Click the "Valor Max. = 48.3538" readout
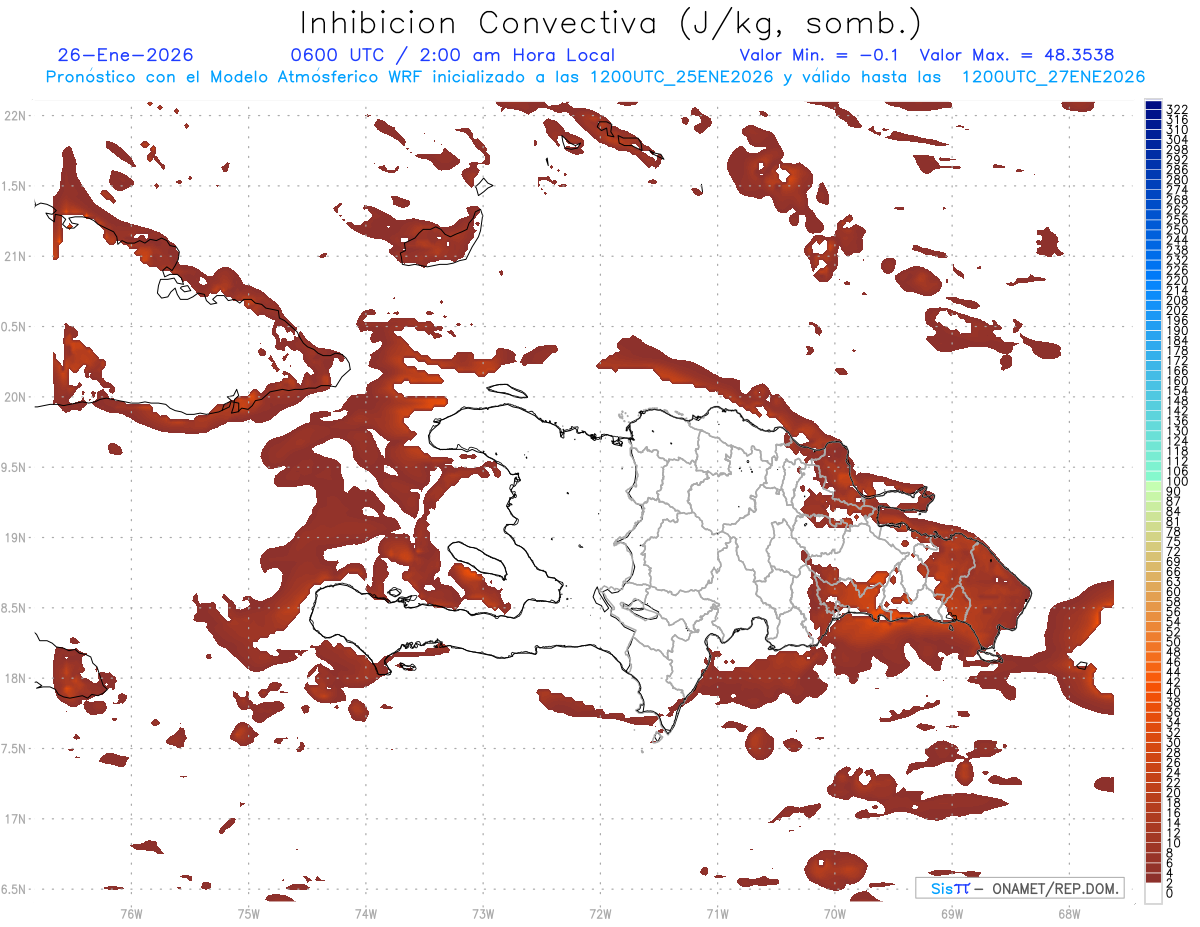The height and width of the screenshot is (927, 1200). (1017, 55)
